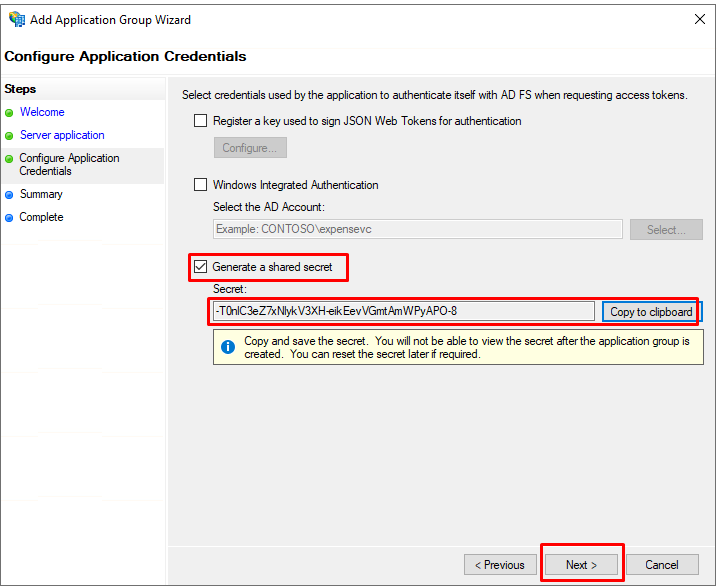Image resolution: width=717 pixels, height=586 pixels.
Task: Cancel the wizard
Action: pyautogui.click(x=662, y=565)
